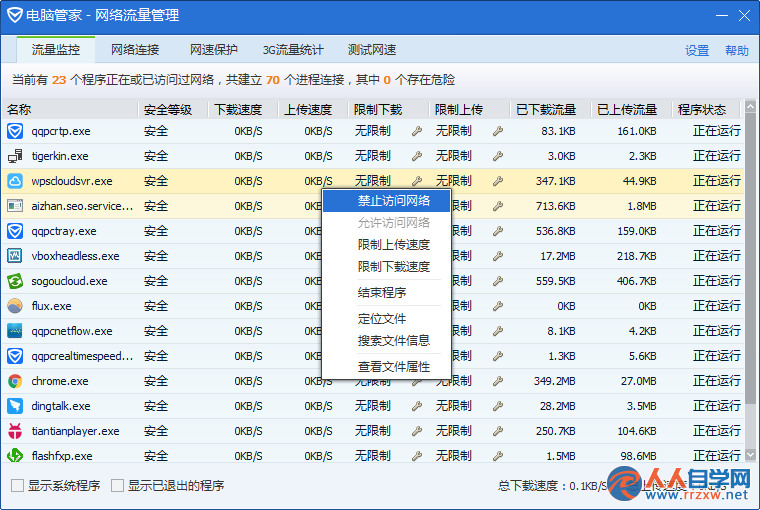Image resolution: width=760 pixels, height=510 pixels.
Task: Click the vertical scrollbar thumb
Action: pyautogui.click(x=750, y=258)
